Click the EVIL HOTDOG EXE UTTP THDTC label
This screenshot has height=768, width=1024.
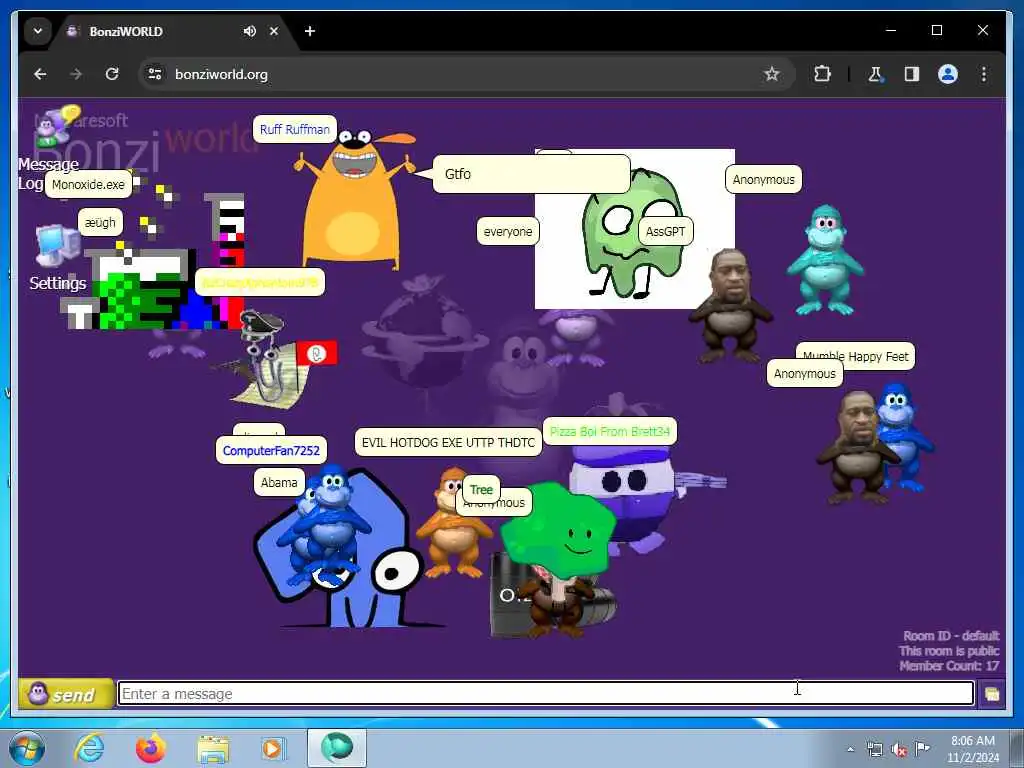tap(448, 442)
